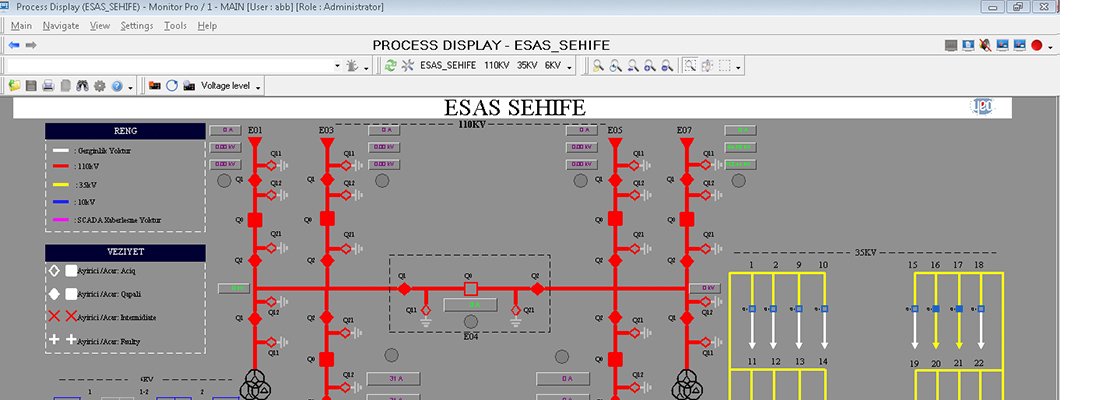Click the blue help question mark icon
Screen dimensions: 1100x400
point(116,87)
